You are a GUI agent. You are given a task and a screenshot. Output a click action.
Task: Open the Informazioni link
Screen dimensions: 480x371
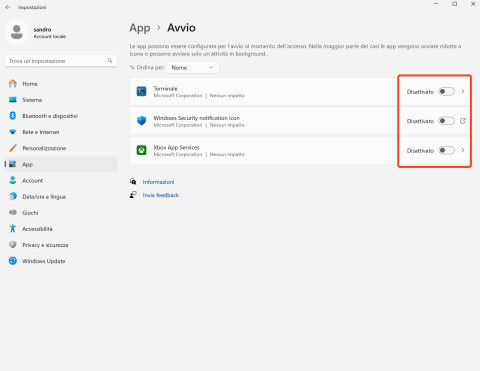pos(158,182)
